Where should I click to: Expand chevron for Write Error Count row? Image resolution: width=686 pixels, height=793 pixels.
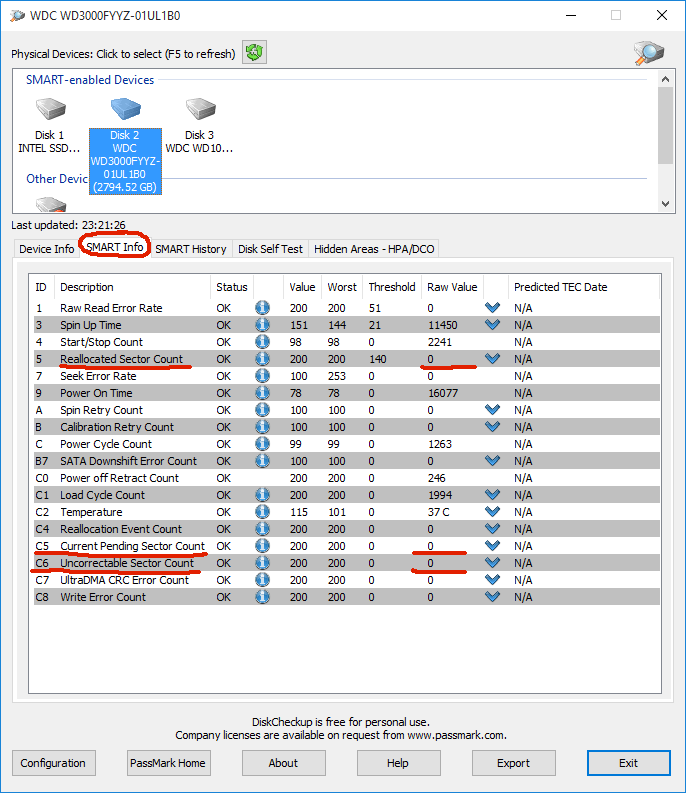pos(492,597)
